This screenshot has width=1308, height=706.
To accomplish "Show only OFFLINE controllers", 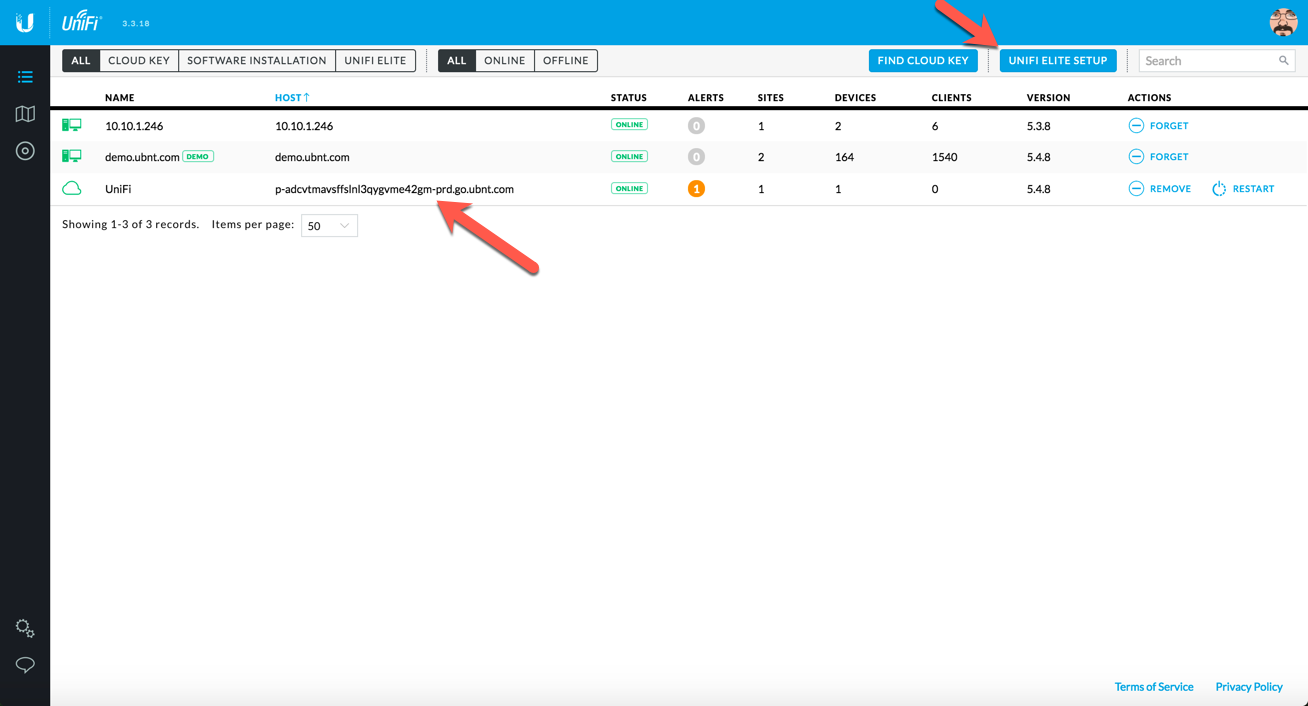I will 566,61.
